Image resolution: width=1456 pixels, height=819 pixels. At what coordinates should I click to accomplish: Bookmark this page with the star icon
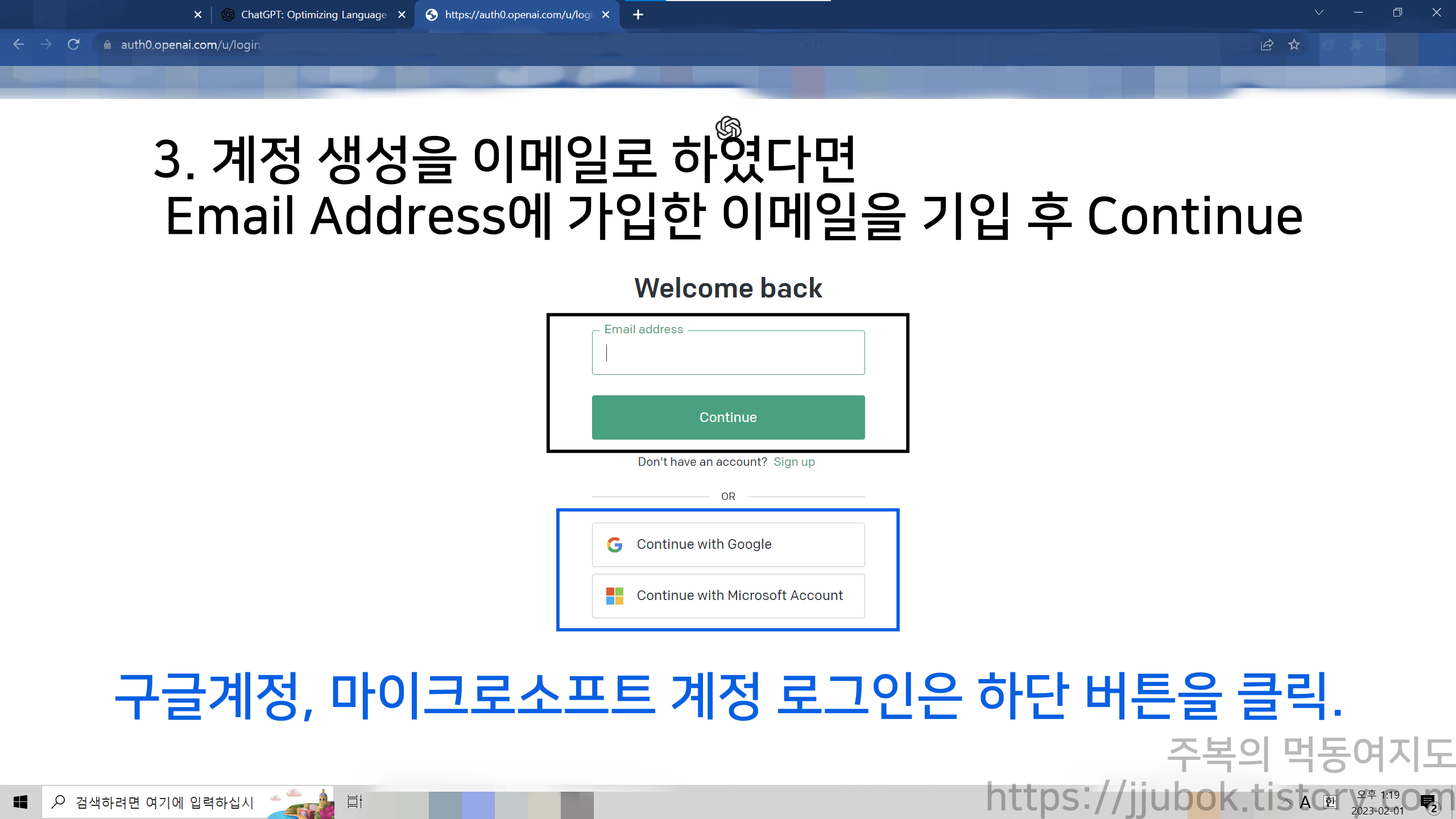click(1294, 44)
